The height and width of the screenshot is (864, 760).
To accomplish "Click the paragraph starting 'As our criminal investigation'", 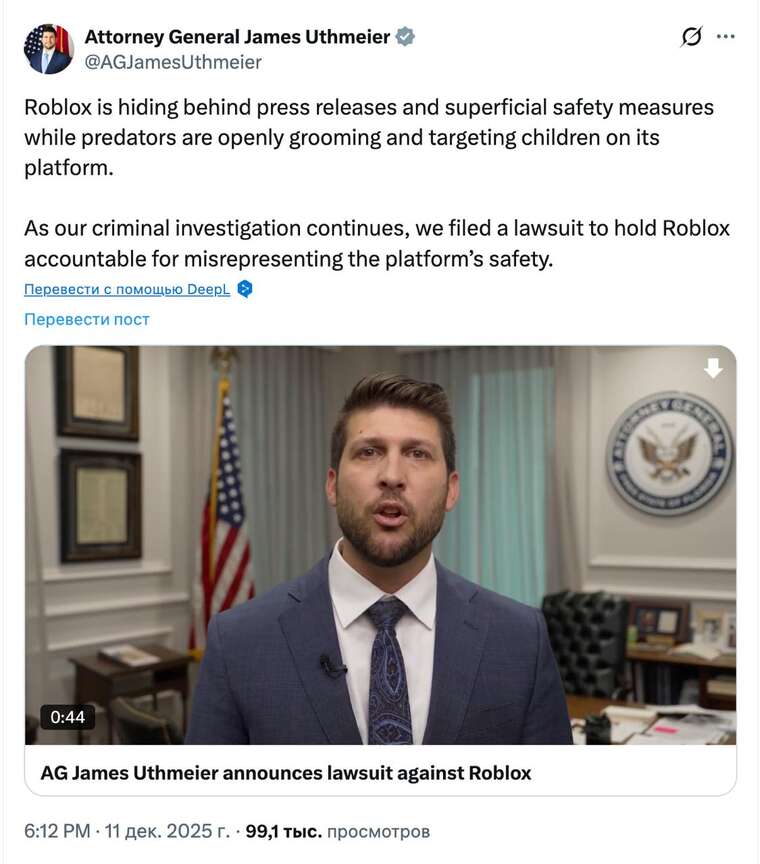I will [x=377, y=243].
